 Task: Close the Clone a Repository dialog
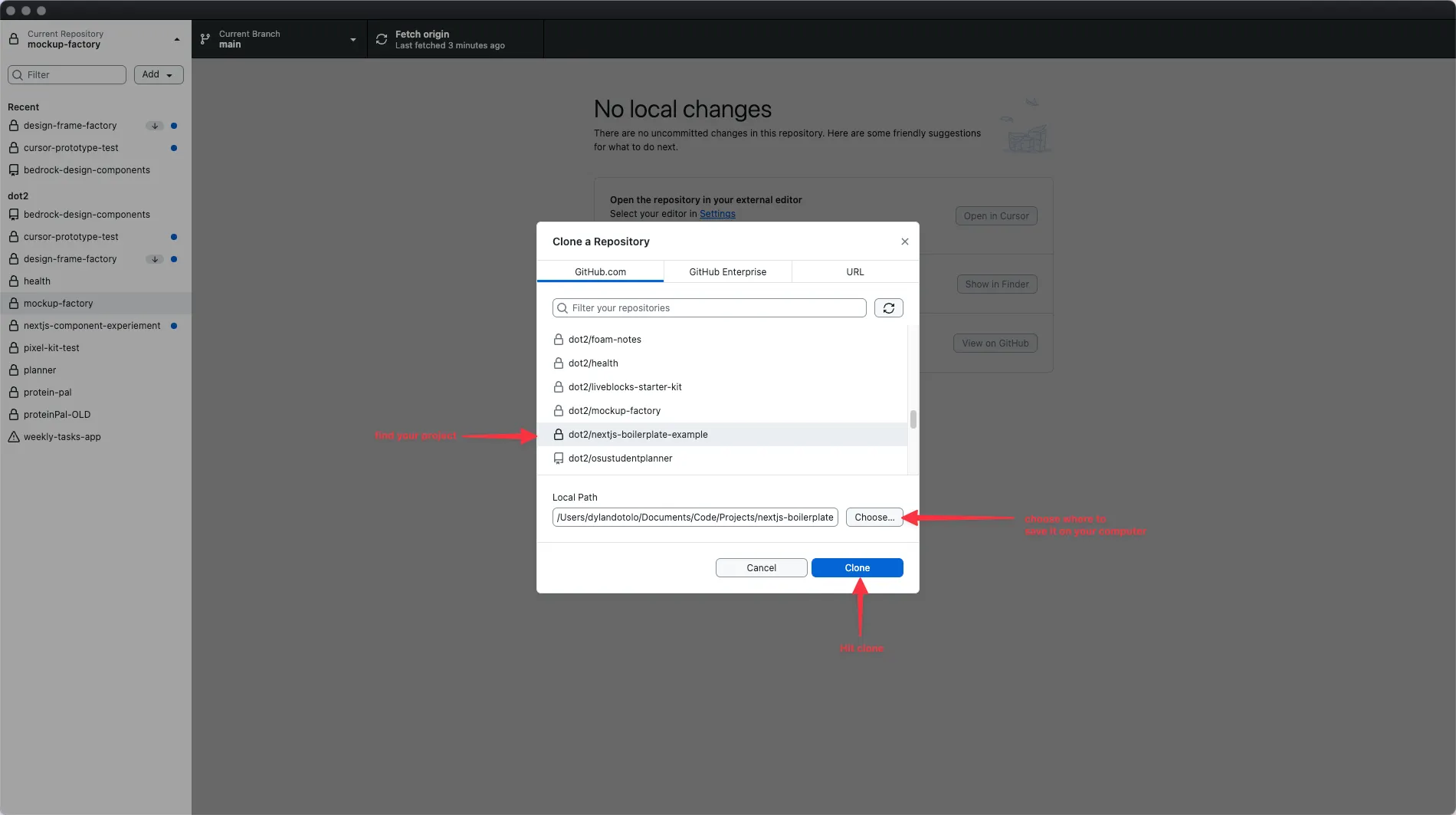point(905,242)
